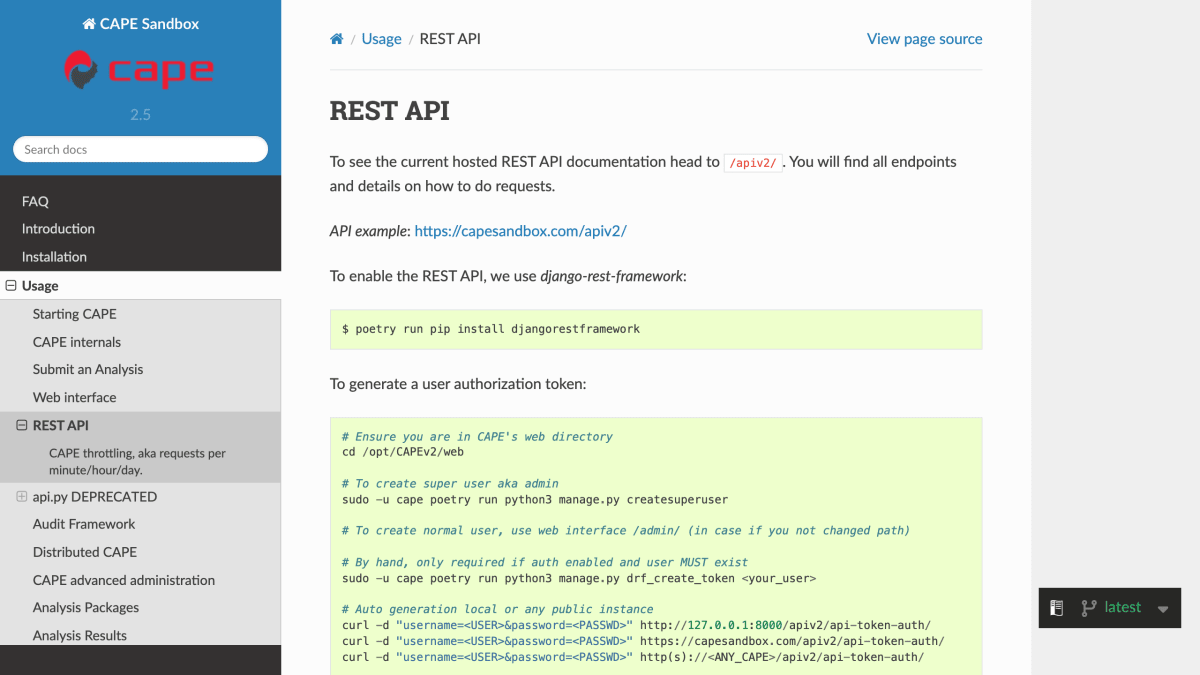Click the home icon in breadcrumbs

(x=337, y=39)
